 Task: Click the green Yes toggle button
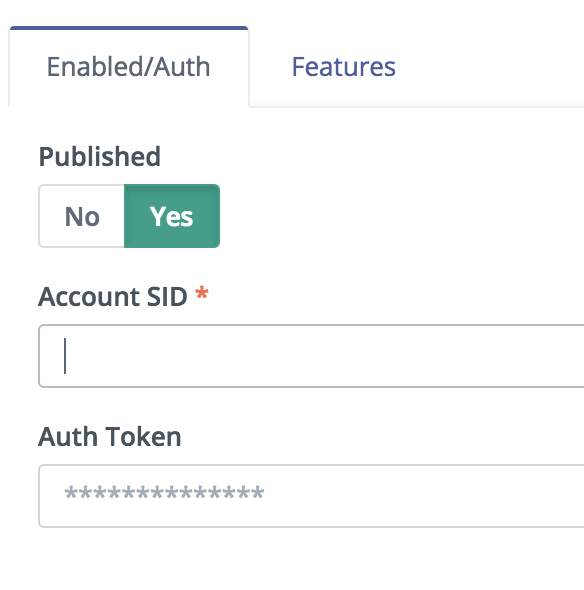[x=172, y=216]
